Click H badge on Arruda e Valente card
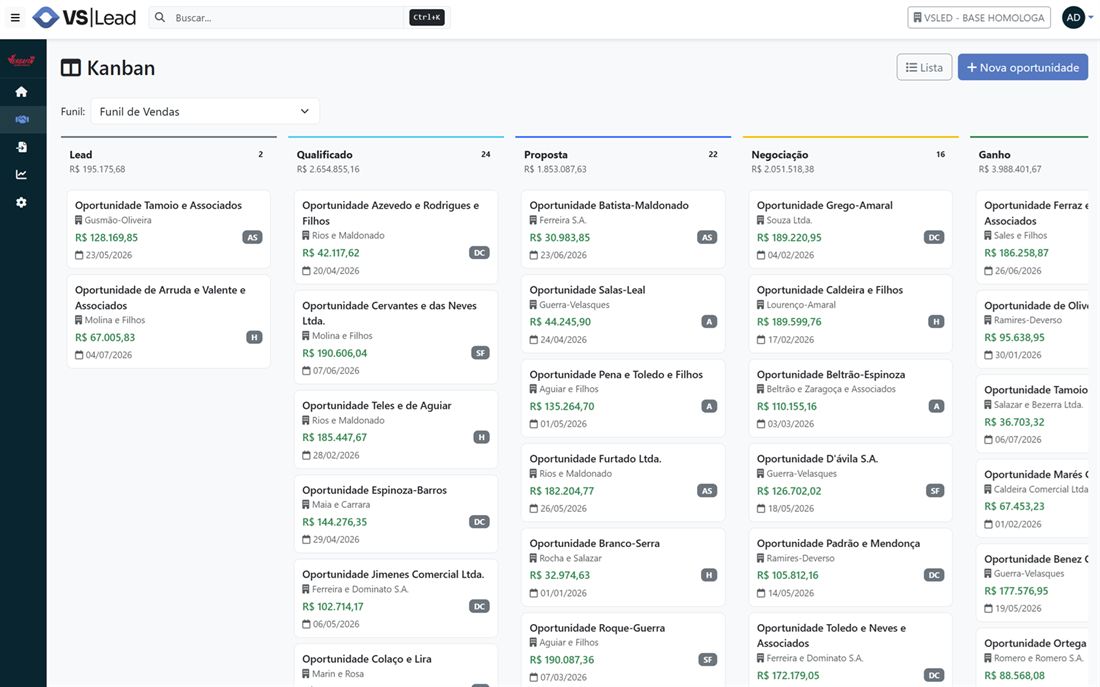The width and height of the screenshot is (1100, 687). point(254,338)
